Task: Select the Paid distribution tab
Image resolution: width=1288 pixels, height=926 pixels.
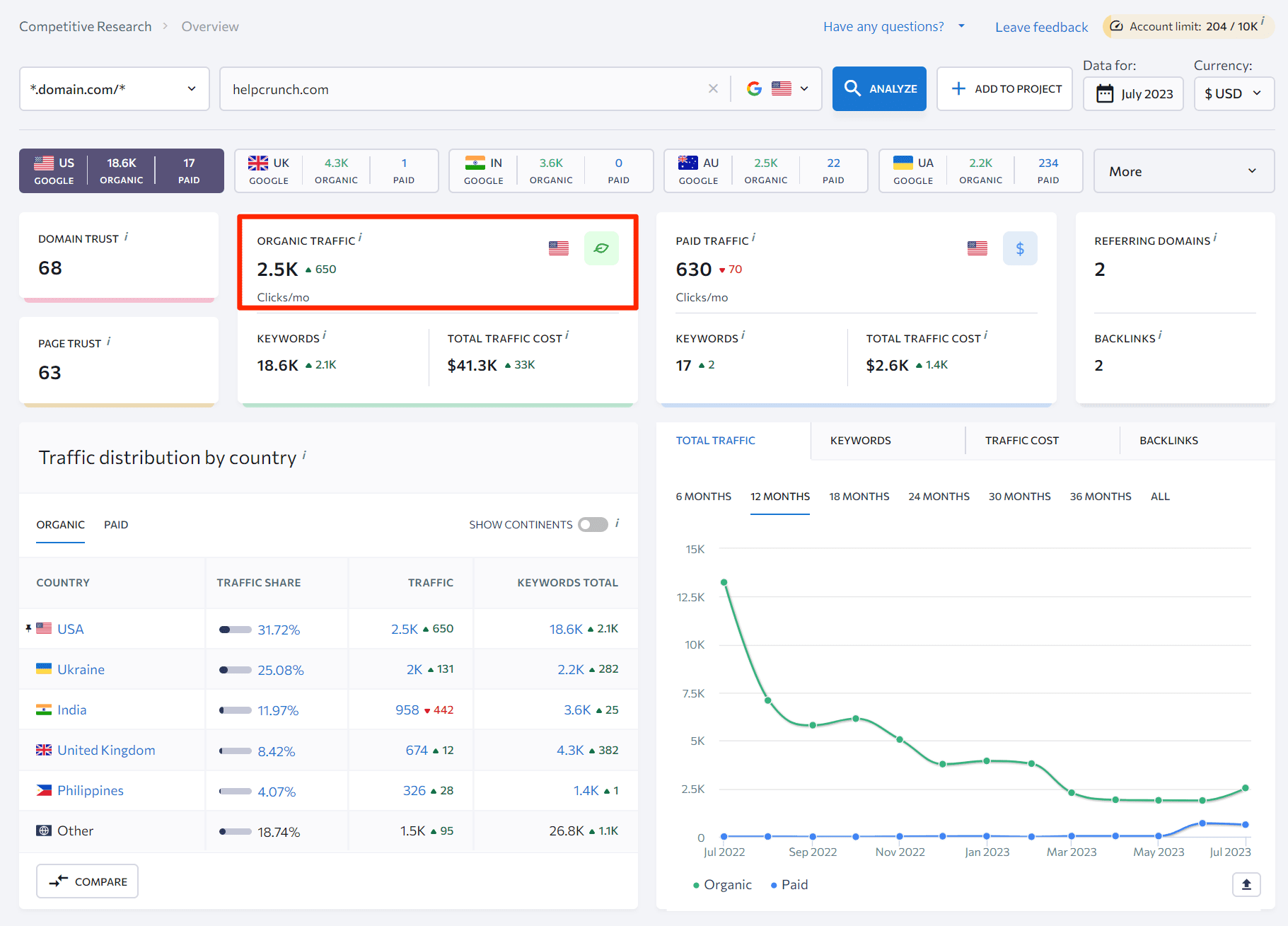Action: pos(116,525)
